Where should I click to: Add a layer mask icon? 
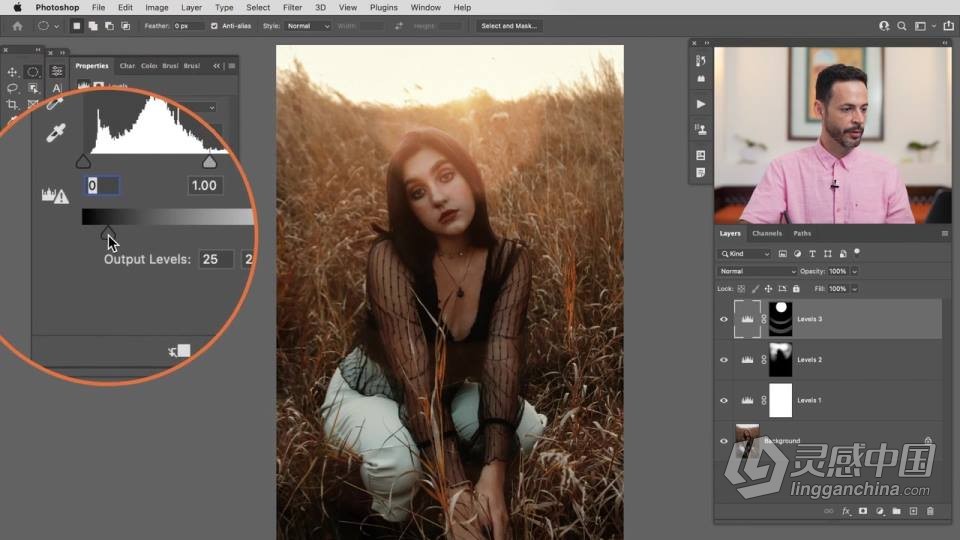(x=863, y=511)
